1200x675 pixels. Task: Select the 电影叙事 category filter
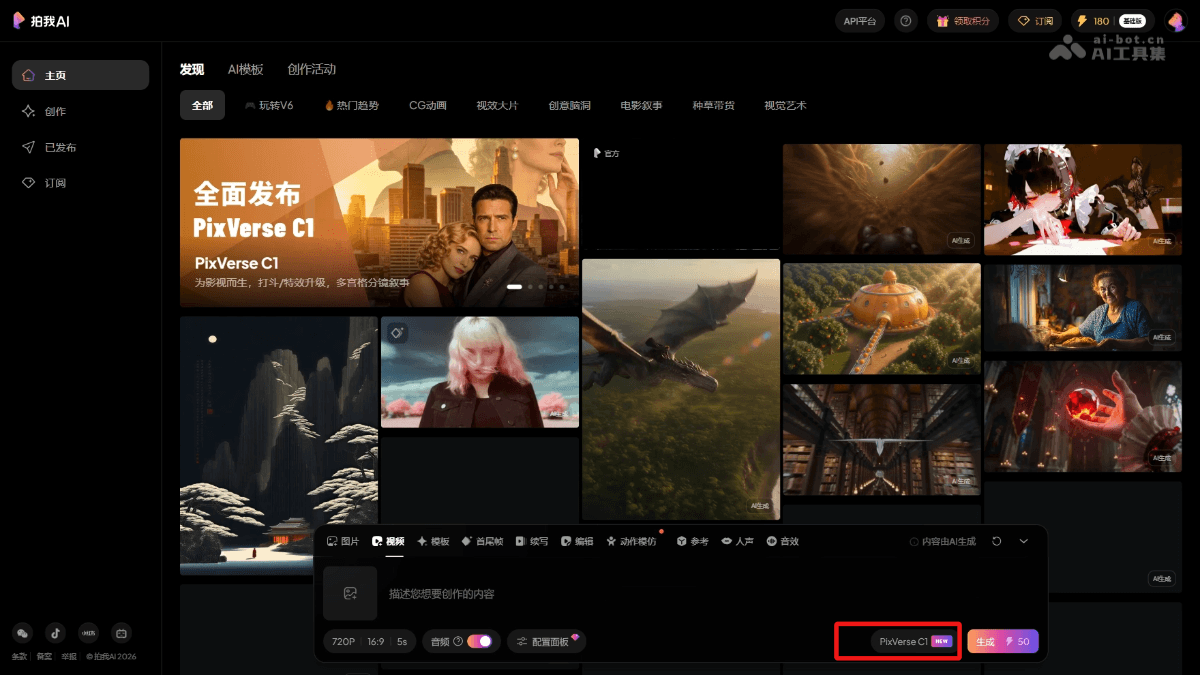(641, 105)
